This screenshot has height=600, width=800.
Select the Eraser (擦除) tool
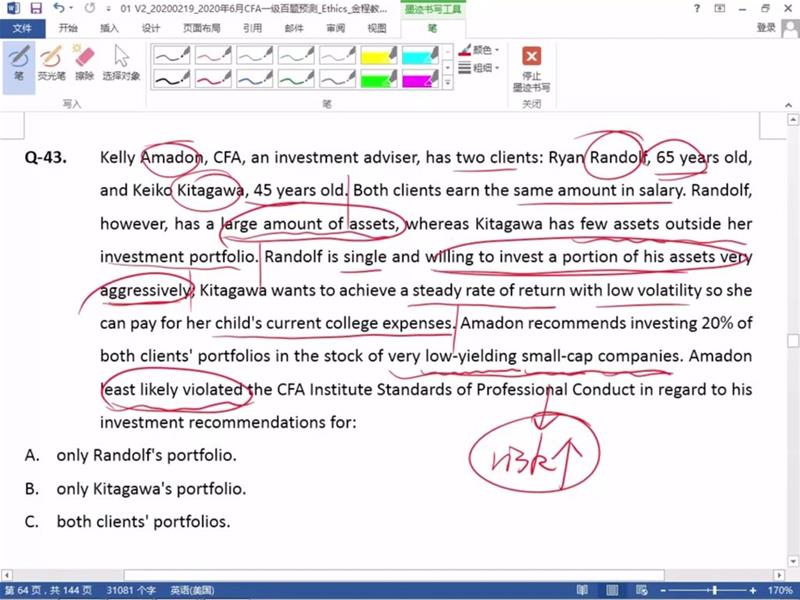tap(85, 62)
